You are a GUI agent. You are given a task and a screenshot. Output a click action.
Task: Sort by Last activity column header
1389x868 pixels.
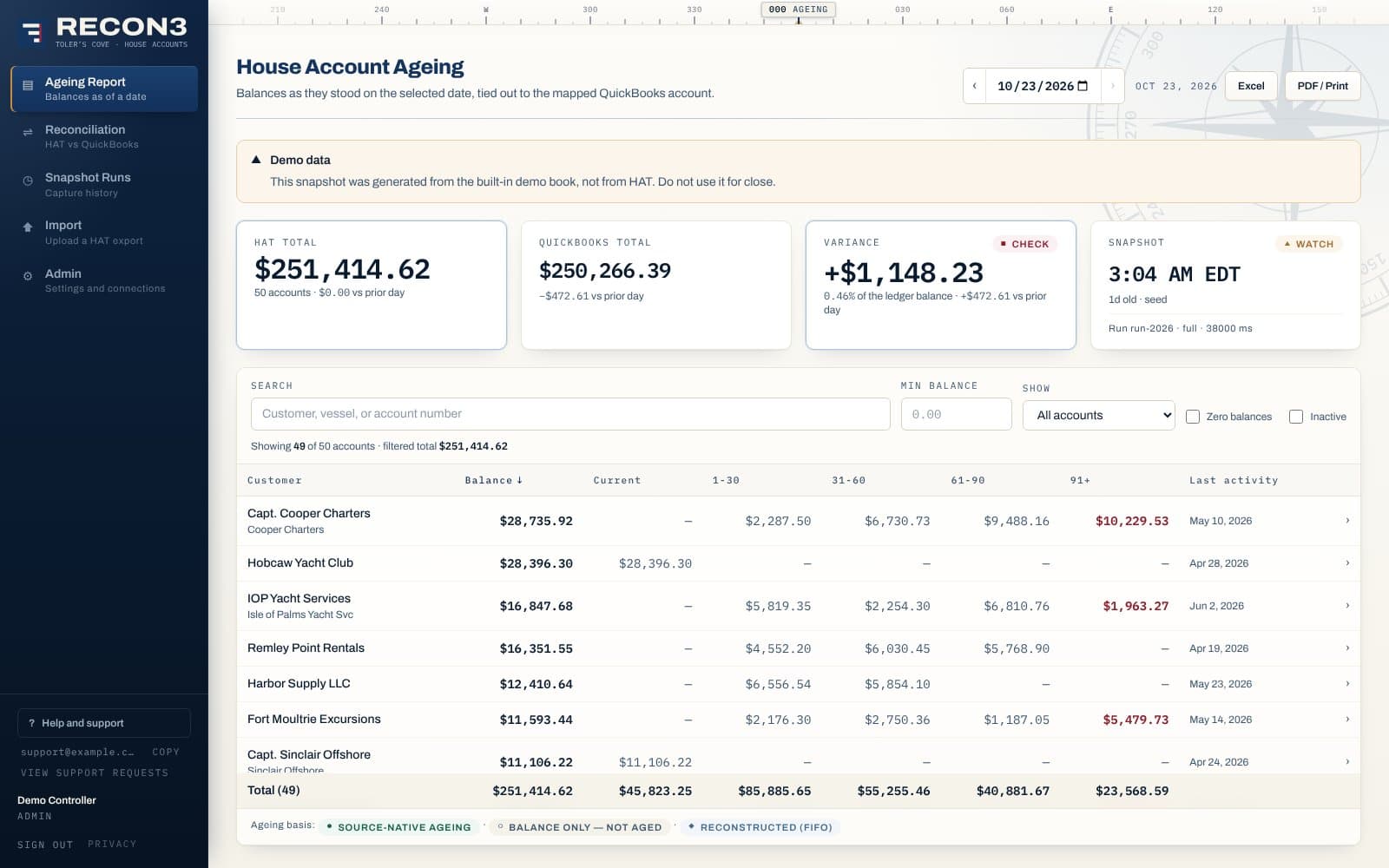pyautogui.click(x=1233, y=480)
